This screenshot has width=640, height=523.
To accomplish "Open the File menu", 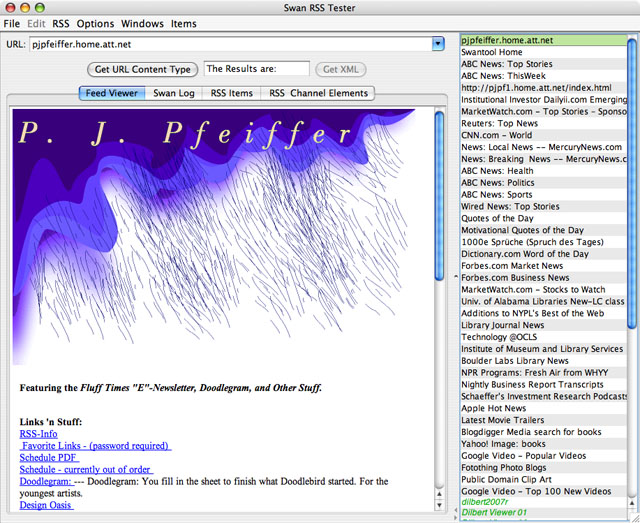I will coord(12,23).
